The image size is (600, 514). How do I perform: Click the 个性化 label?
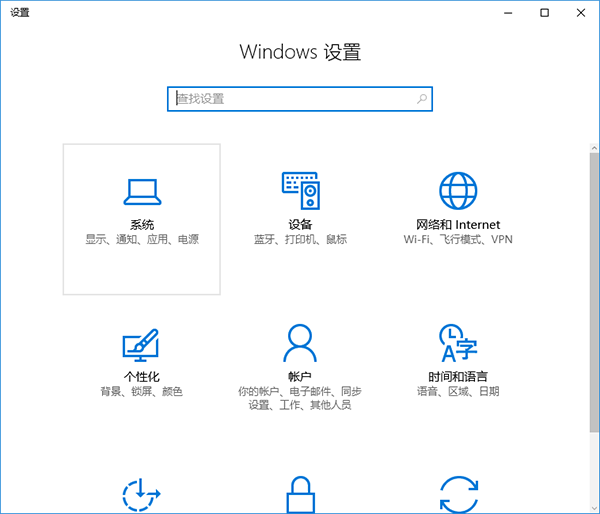tap(142, 377)
